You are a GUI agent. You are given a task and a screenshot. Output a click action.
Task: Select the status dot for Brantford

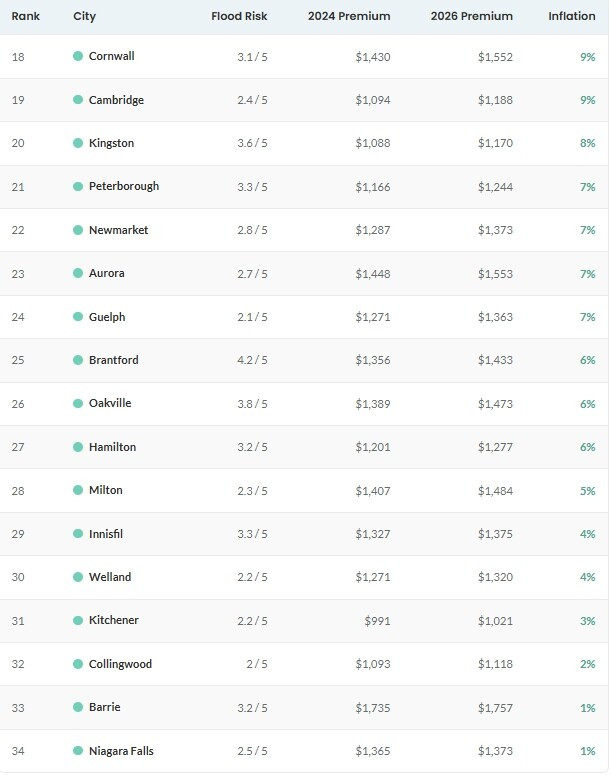tap(78, 360)
